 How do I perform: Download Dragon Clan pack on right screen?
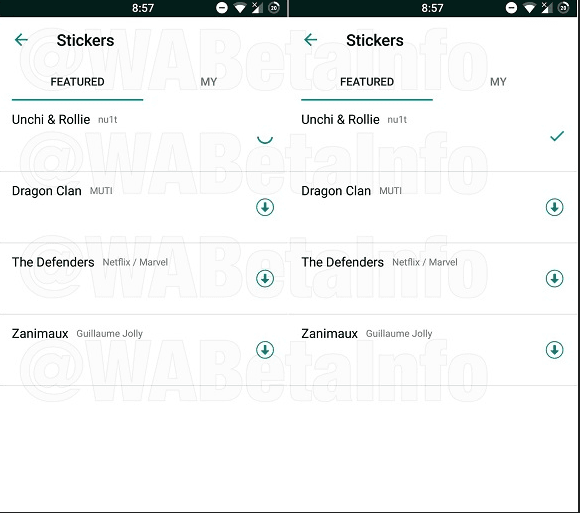pyautogui.click(x=554, y=207)
